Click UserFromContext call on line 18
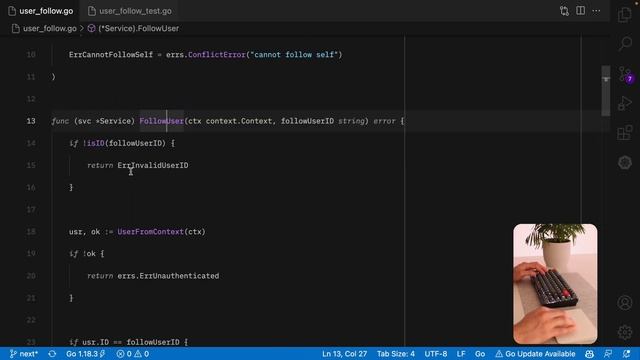This screenshot has width=640, height=360. [x=151, y=232]
